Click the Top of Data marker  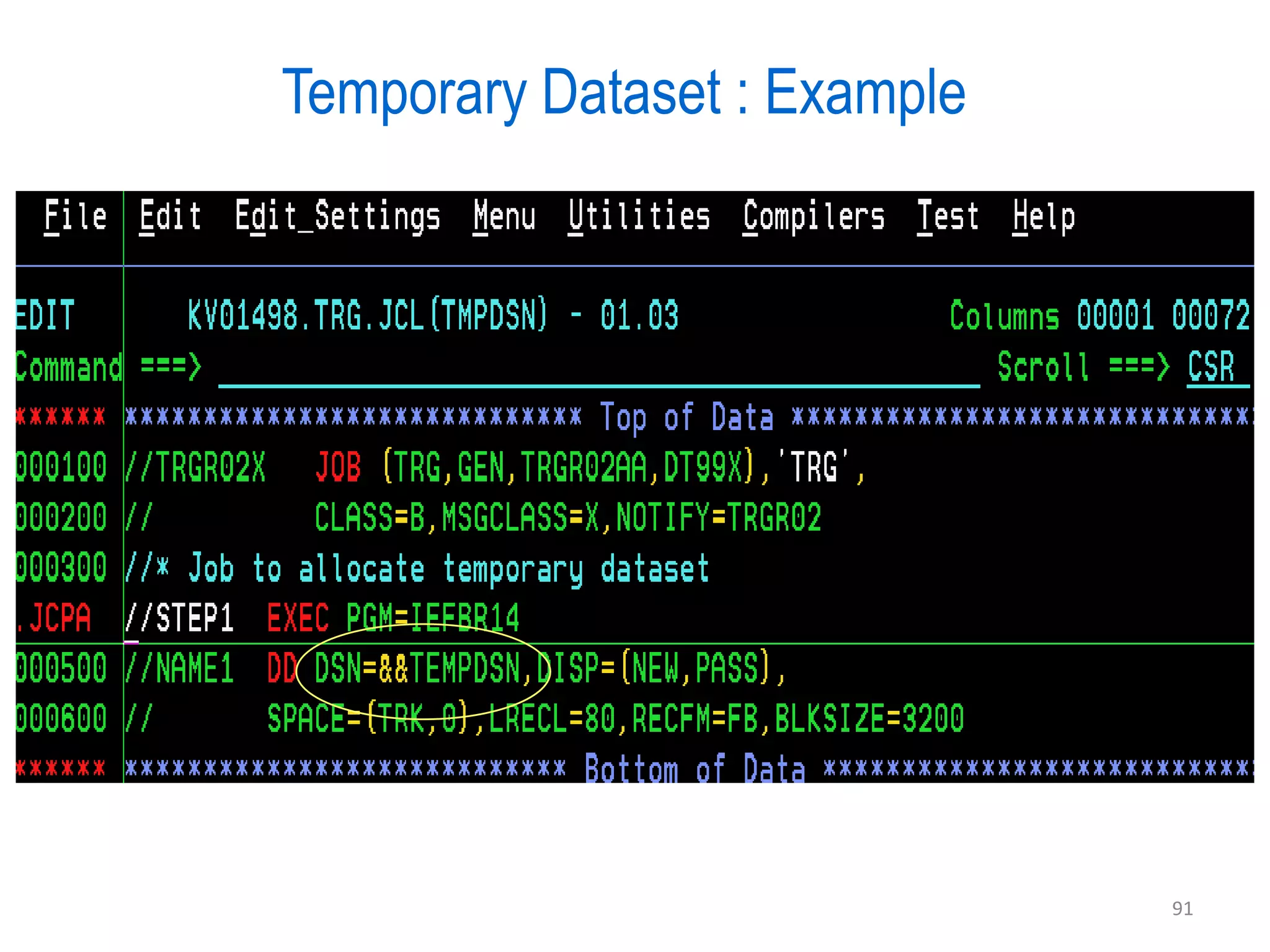tap(687, 417)
